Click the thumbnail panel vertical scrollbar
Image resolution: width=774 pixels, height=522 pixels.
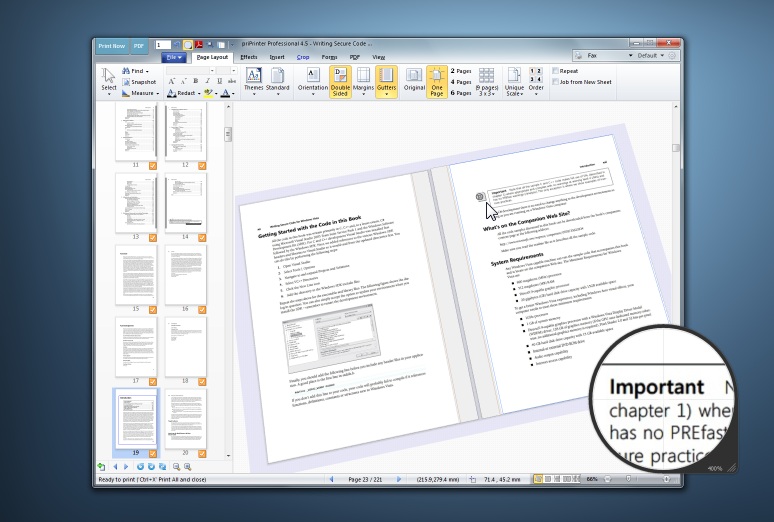[x=228, y=134]
